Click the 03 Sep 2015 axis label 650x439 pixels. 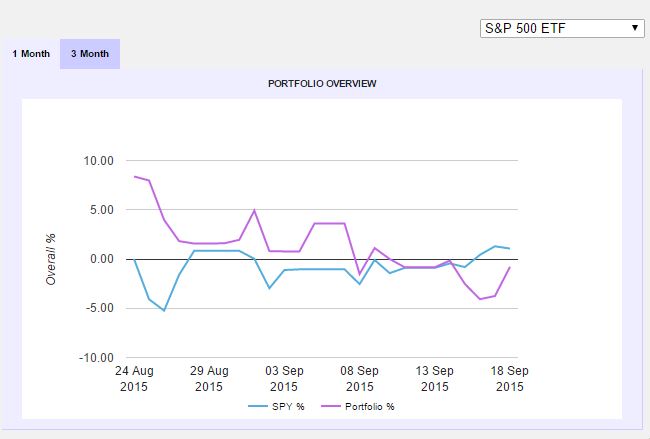click(284, 378)
